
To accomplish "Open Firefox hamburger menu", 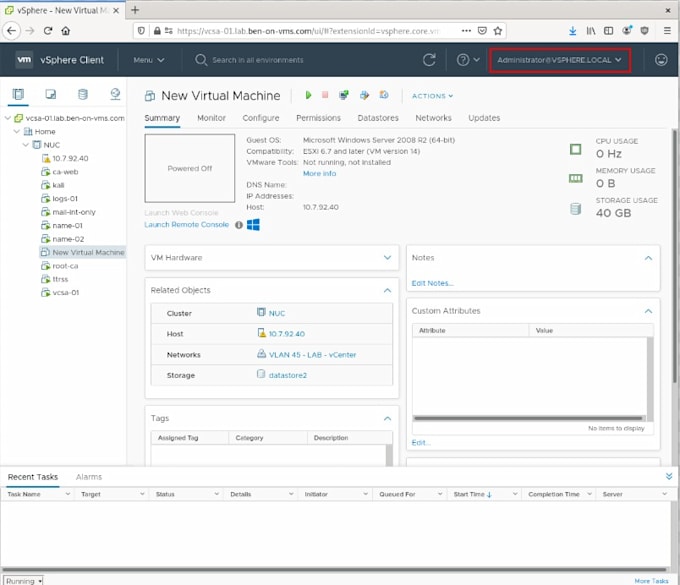I will pos(667,30).
